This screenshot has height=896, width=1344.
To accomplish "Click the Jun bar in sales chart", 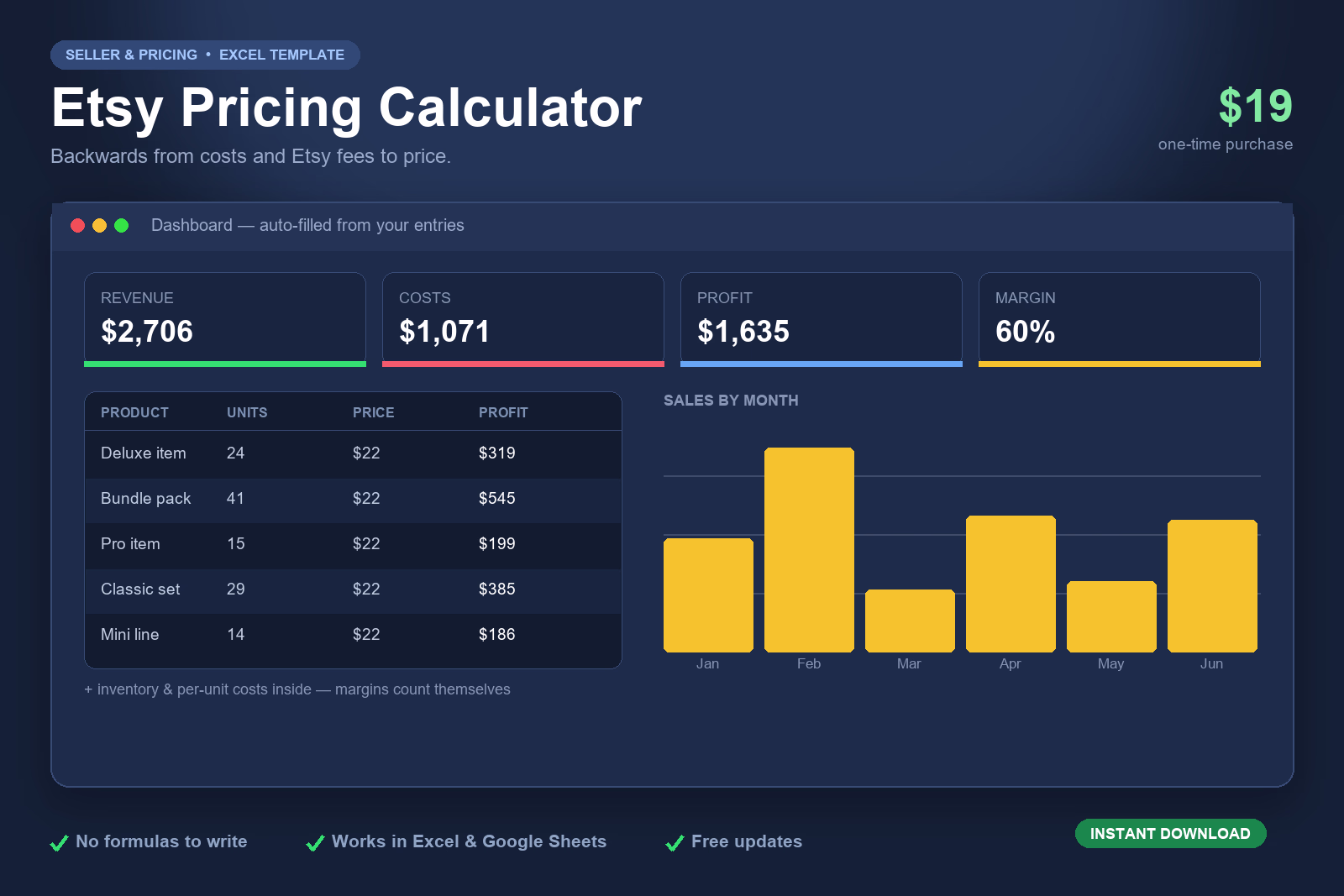I will tap(1212, 586).
